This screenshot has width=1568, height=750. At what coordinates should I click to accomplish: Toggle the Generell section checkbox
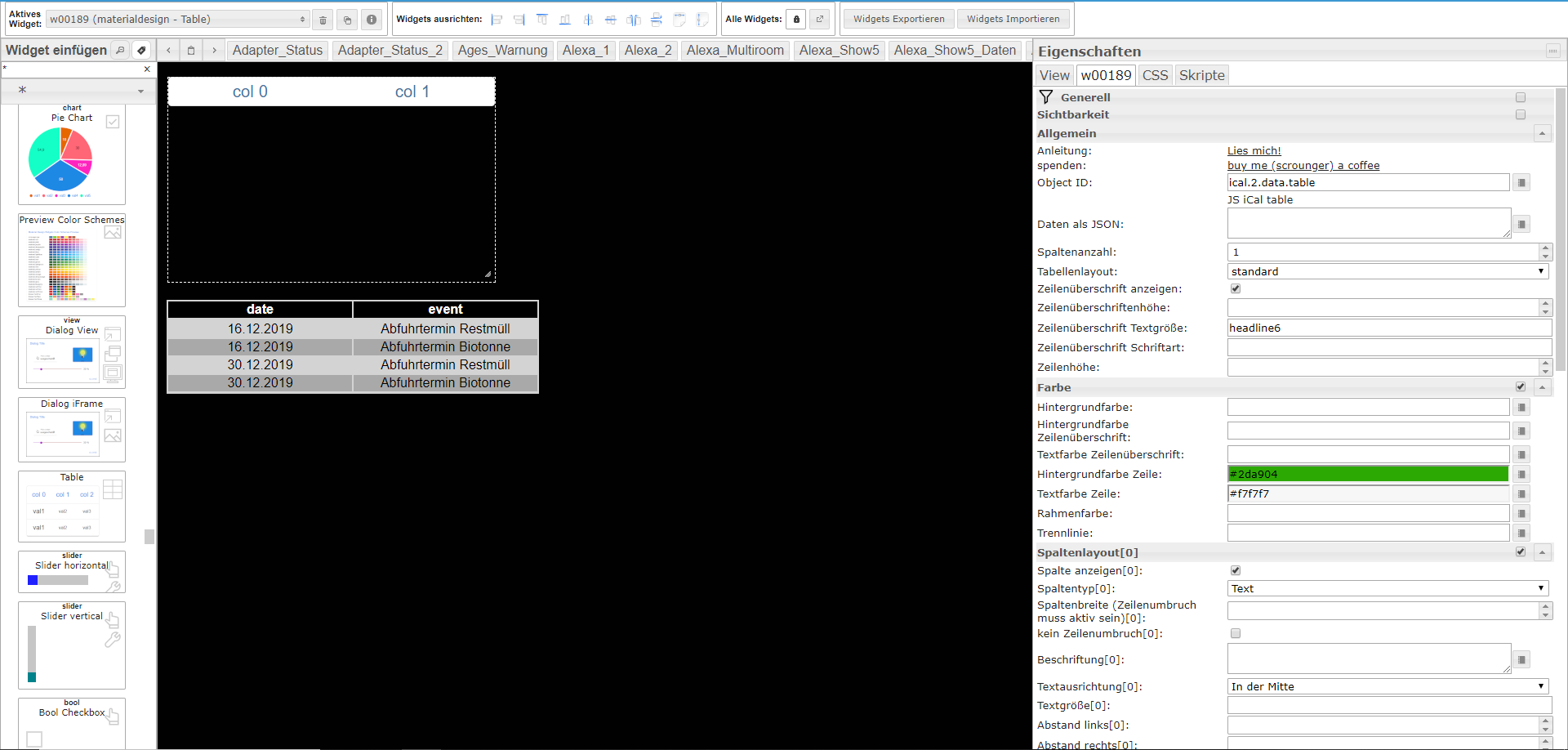[1521, 97]
